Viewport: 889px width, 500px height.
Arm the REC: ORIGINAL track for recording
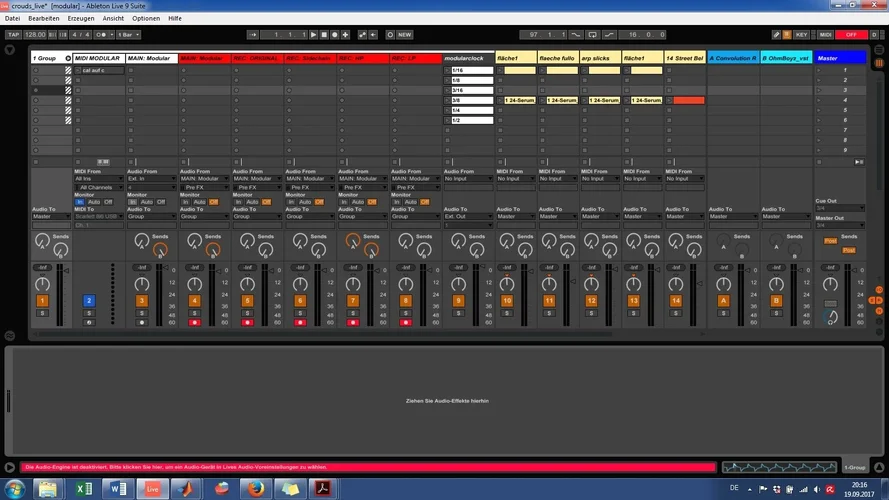click(247, 323)
